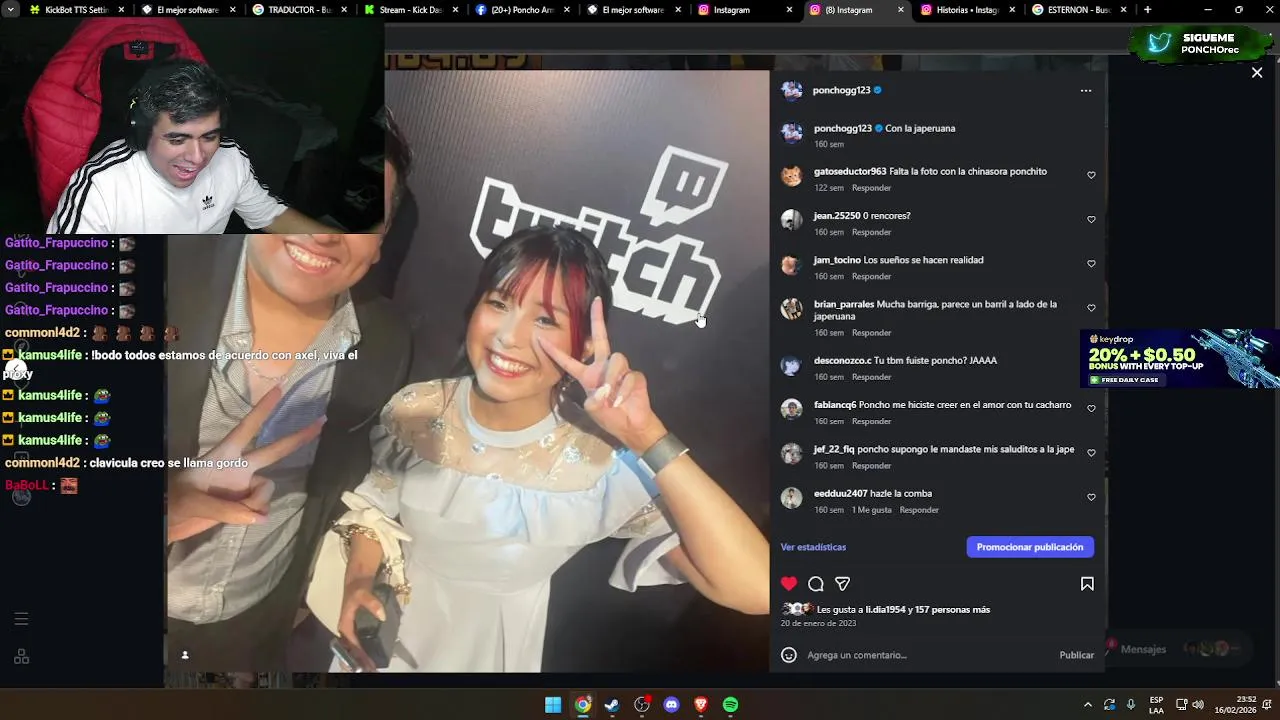Image resolution: width=1280 pixels, height=720 pixels.
Task: Focus the Agrega un comentario field
Action: pyautogui.click(x=928, y=655)
